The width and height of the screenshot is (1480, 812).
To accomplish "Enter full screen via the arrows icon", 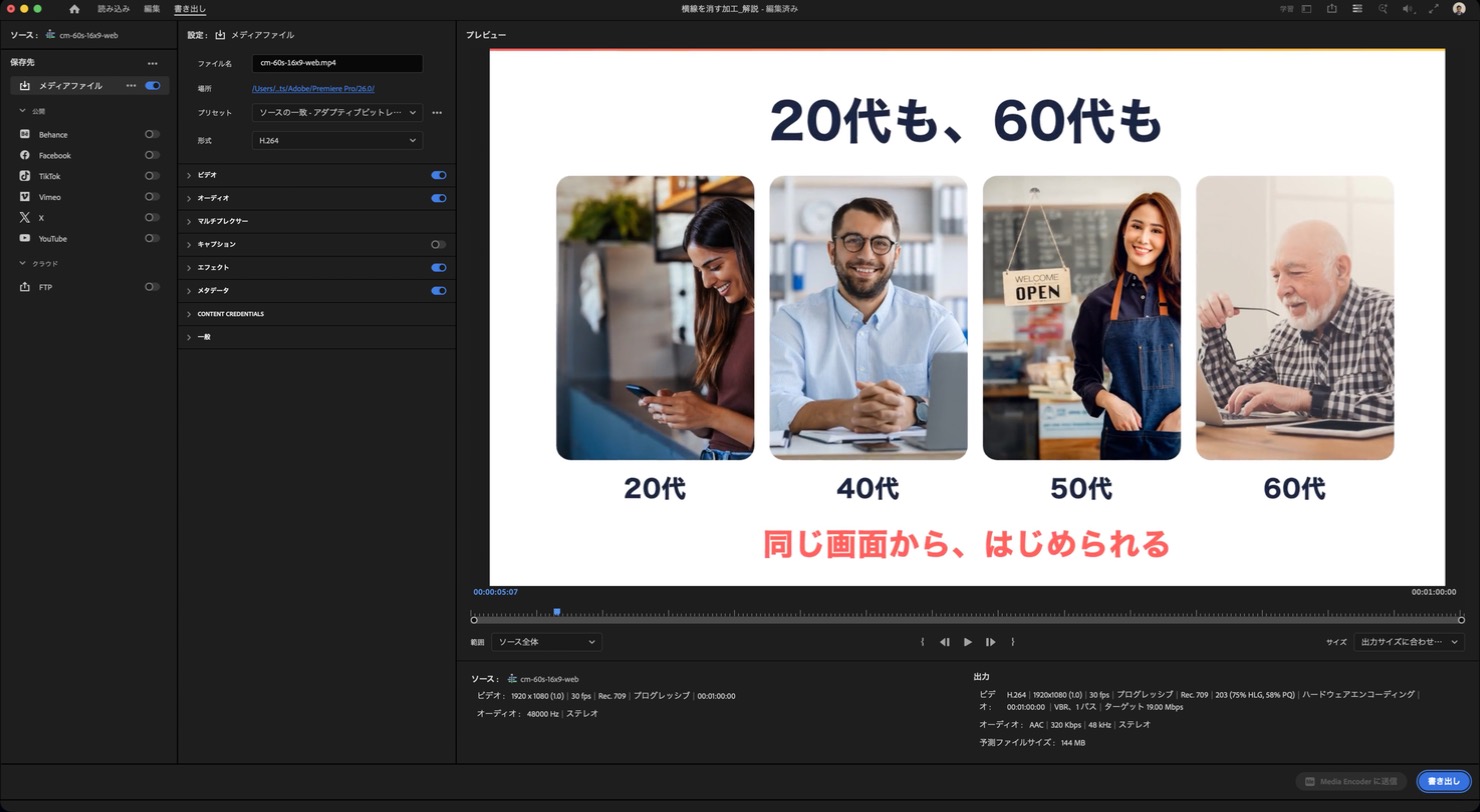I will pos(1433,9).
